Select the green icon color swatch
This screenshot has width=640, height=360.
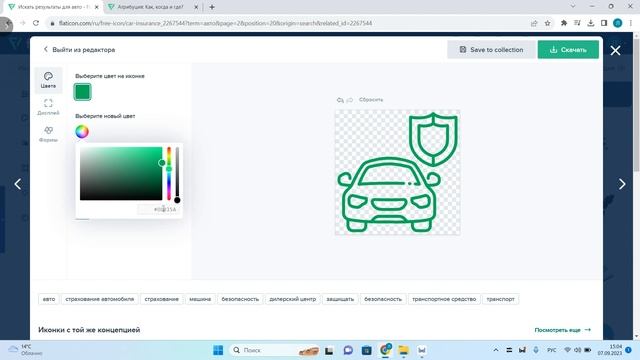[x=82, y=92]
